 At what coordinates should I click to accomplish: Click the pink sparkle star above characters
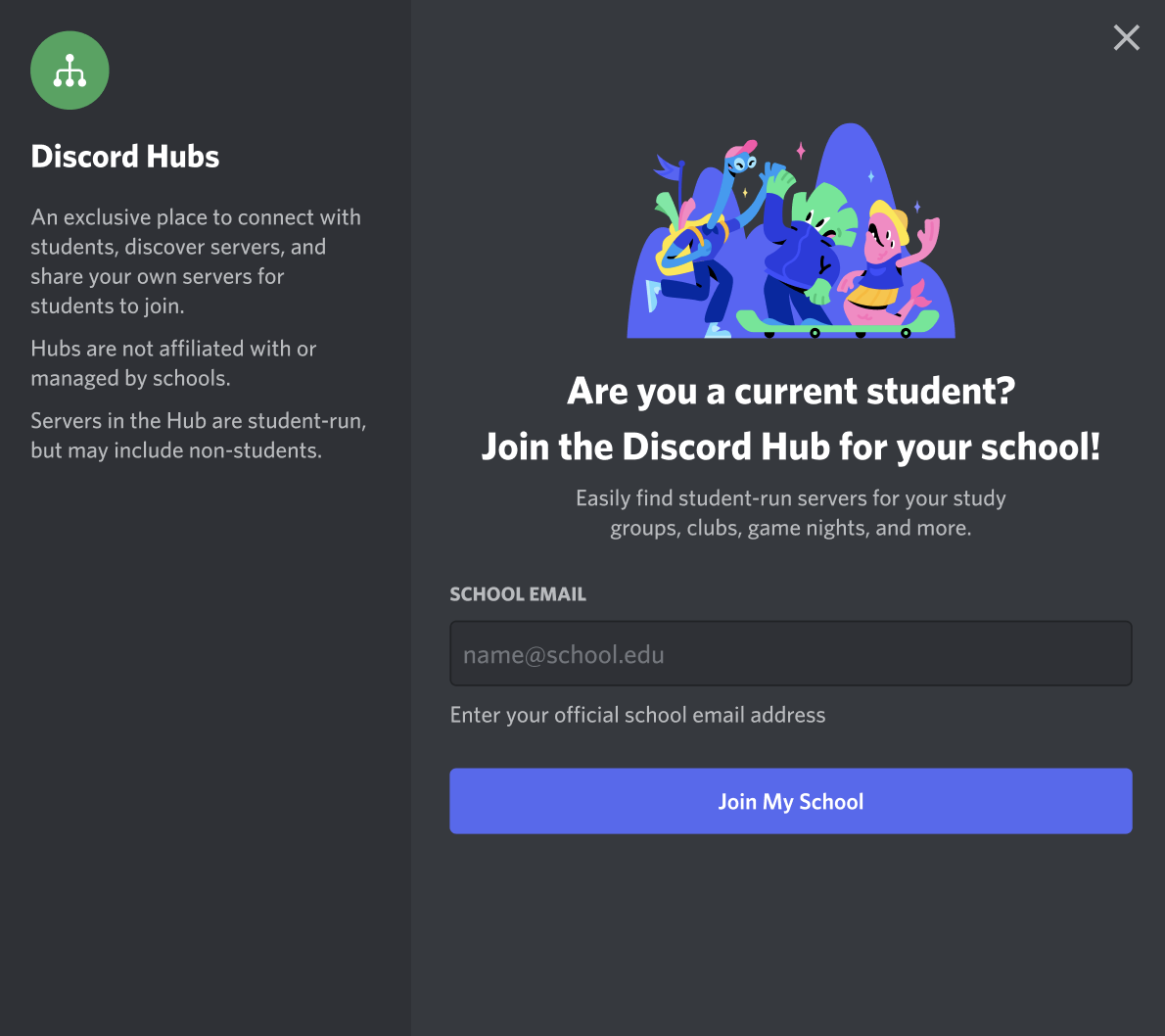coord(801,151)
